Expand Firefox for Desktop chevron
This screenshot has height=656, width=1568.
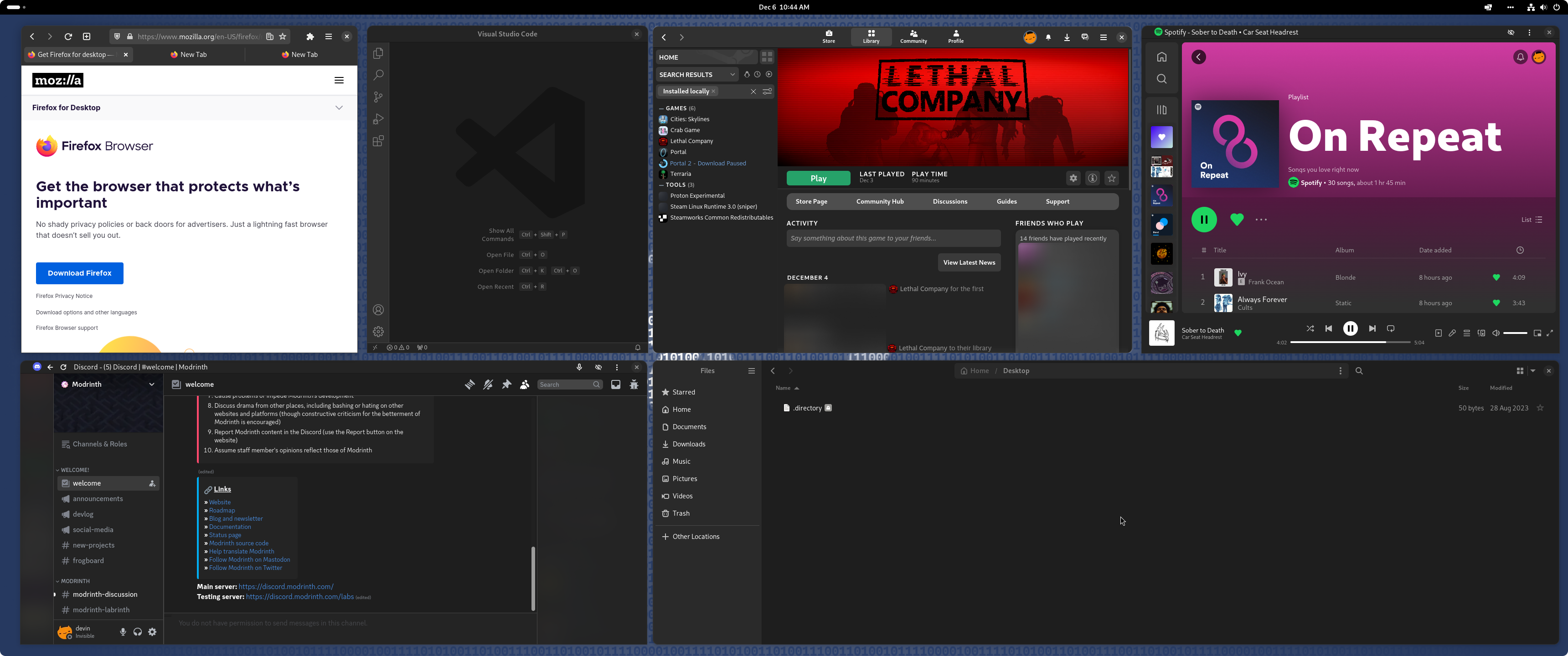(339, 108)
